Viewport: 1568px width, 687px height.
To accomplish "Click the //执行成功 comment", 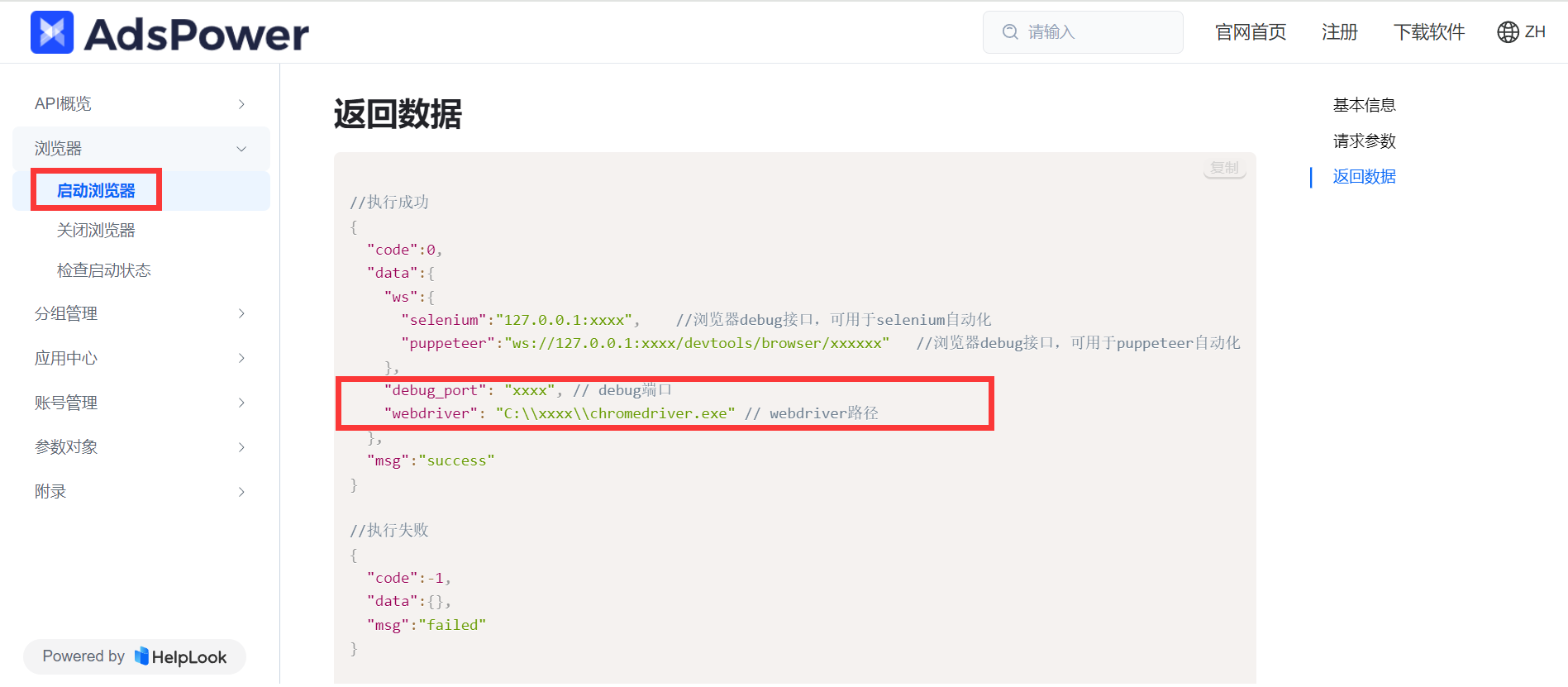I will click(x=389, y=202).
